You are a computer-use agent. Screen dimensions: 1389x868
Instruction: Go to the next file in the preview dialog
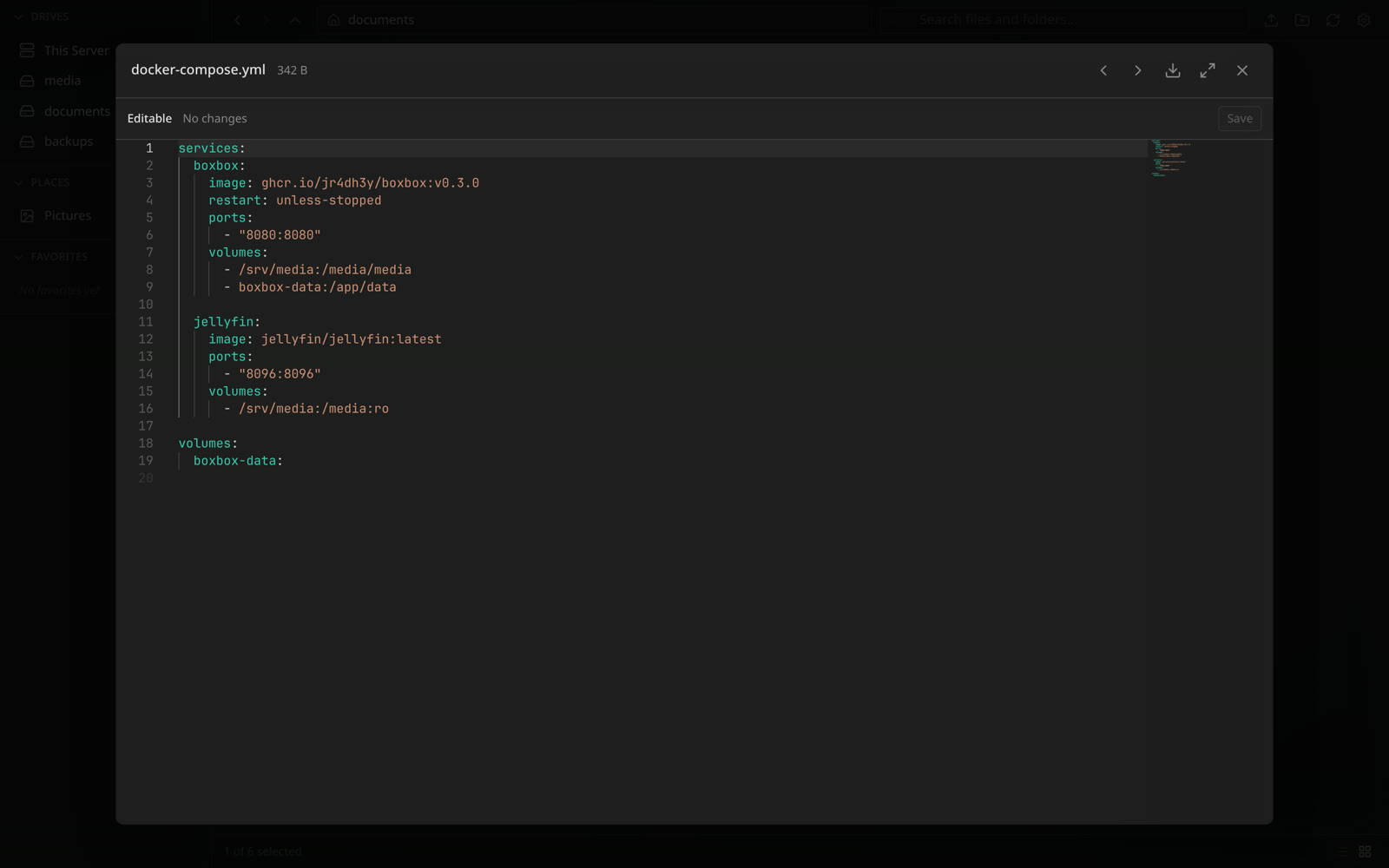coord(1138,70)
